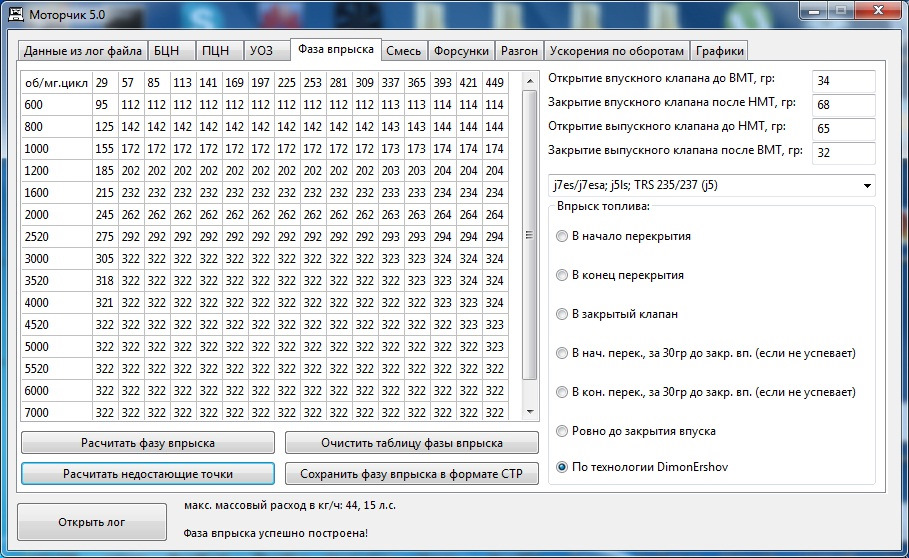
Task: Click the 3000 rpm row header
Action: [57, 259]
